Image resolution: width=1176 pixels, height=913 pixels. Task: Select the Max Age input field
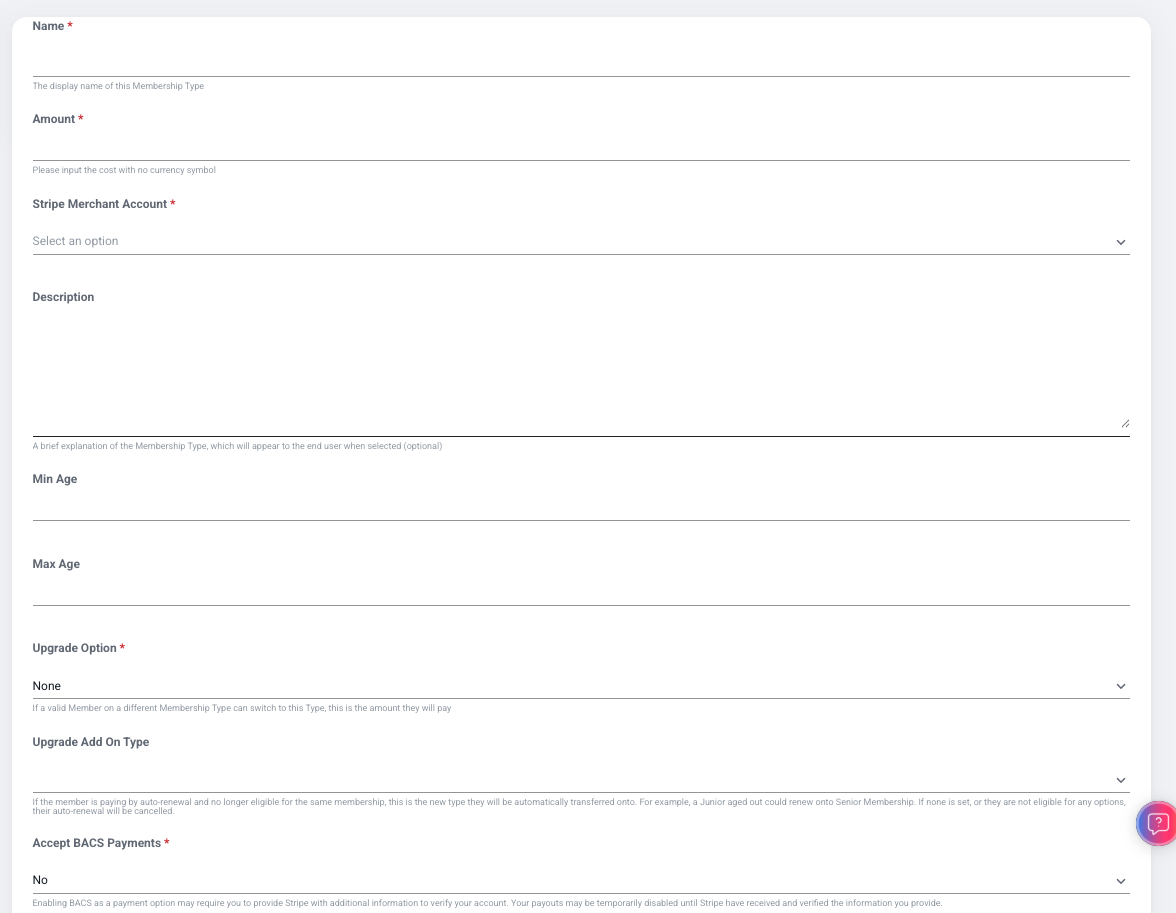pos(580,591)
